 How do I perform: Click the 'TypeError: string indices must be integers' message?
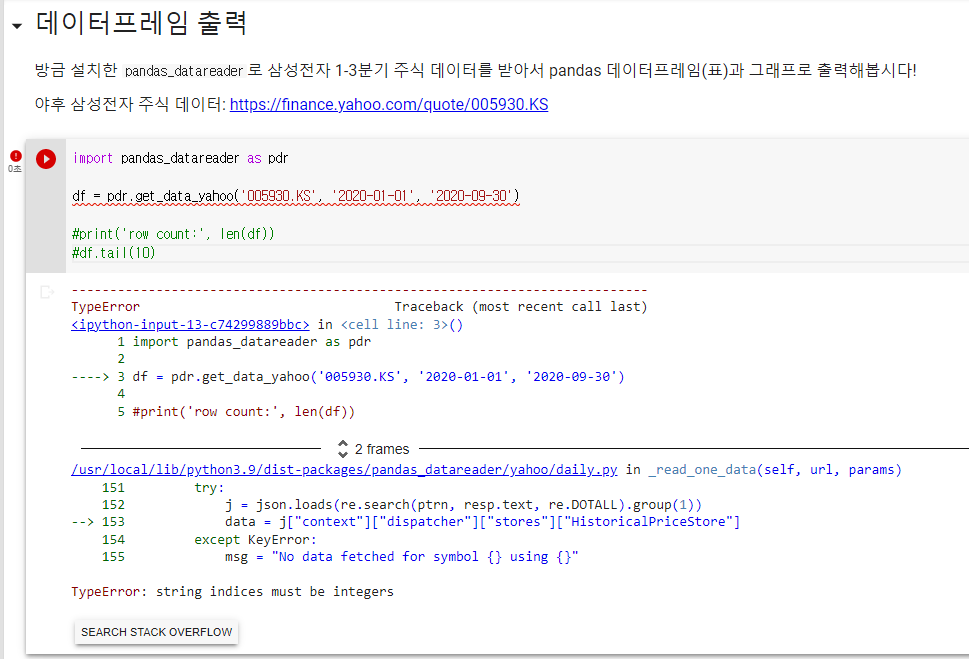[x=232, y=592]
